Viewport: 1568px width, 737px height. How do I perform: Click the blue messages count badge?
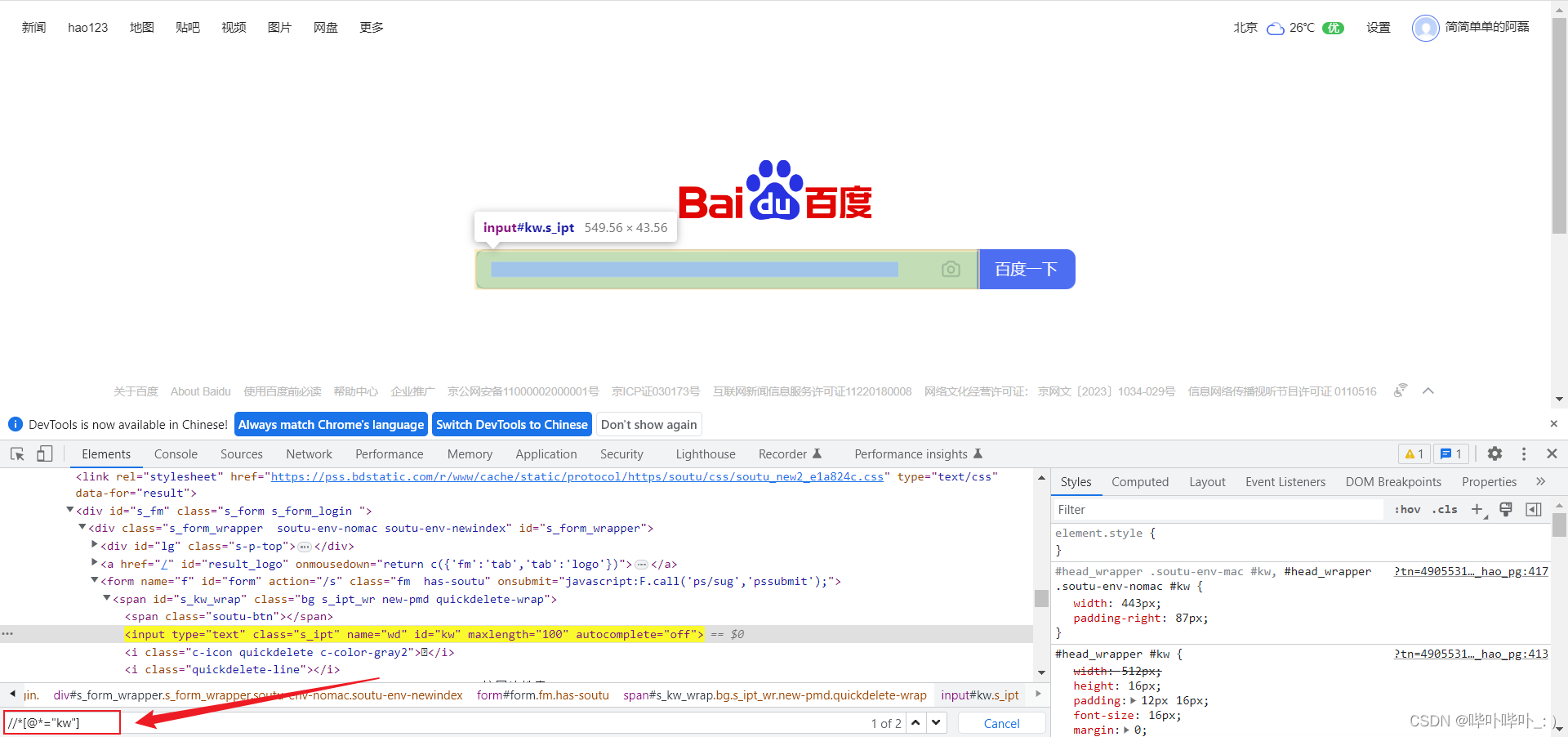(1451, 453)
